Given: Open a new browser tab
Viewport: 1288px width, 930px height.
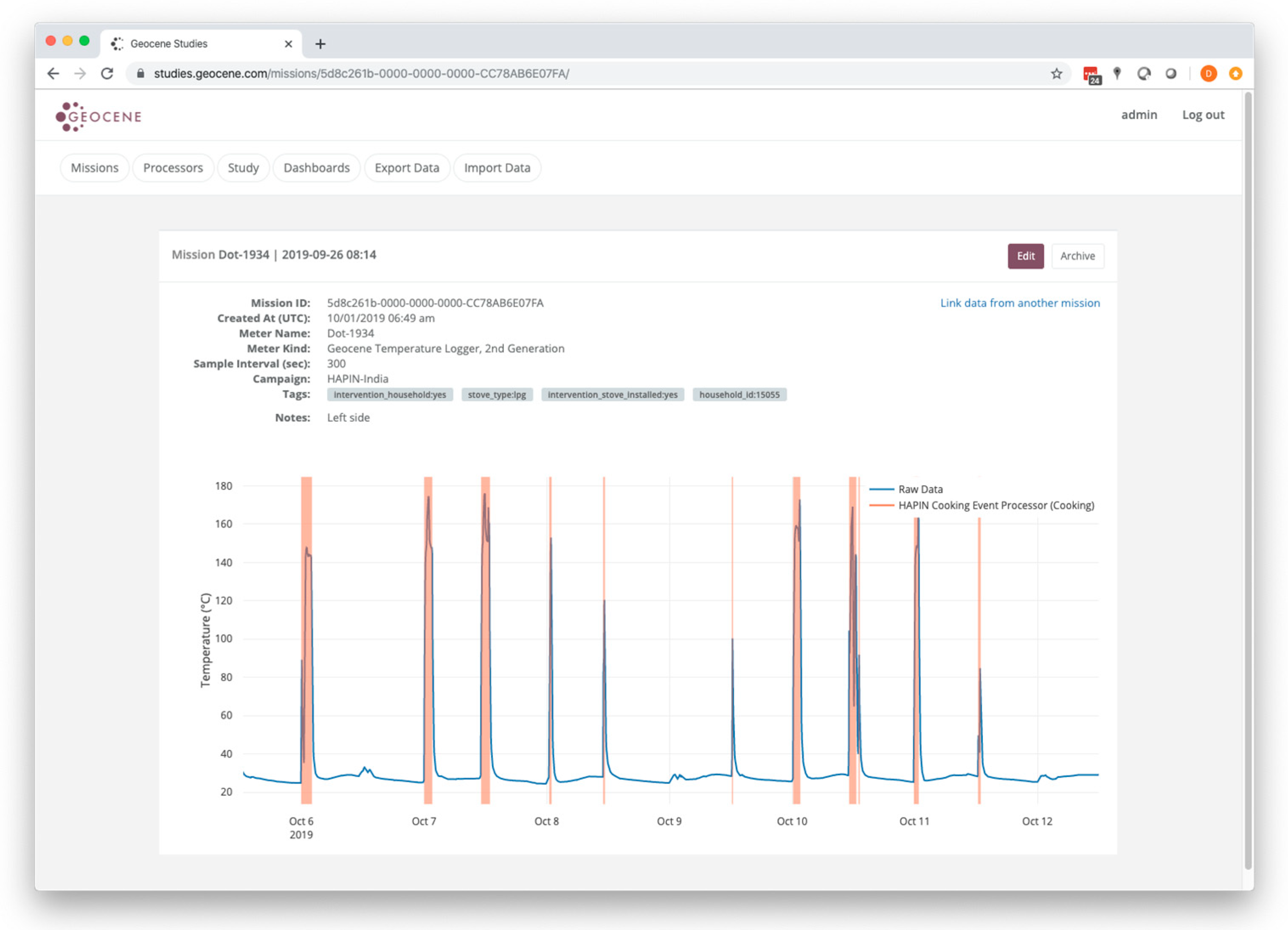Looking at the screenshot, I should [320, 44].
